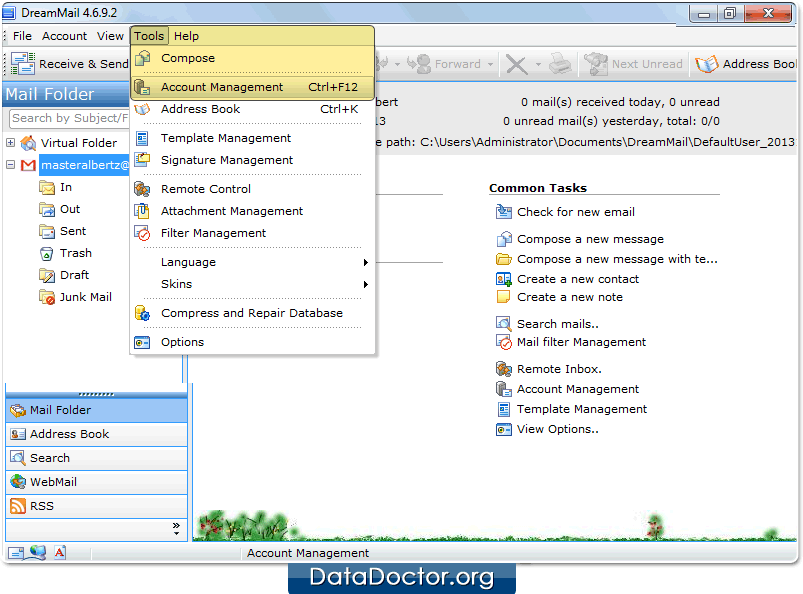The image size is (803, 594).
Task: Click the Gmail account icon in folder tree
Action: click(x=28, y=165)
